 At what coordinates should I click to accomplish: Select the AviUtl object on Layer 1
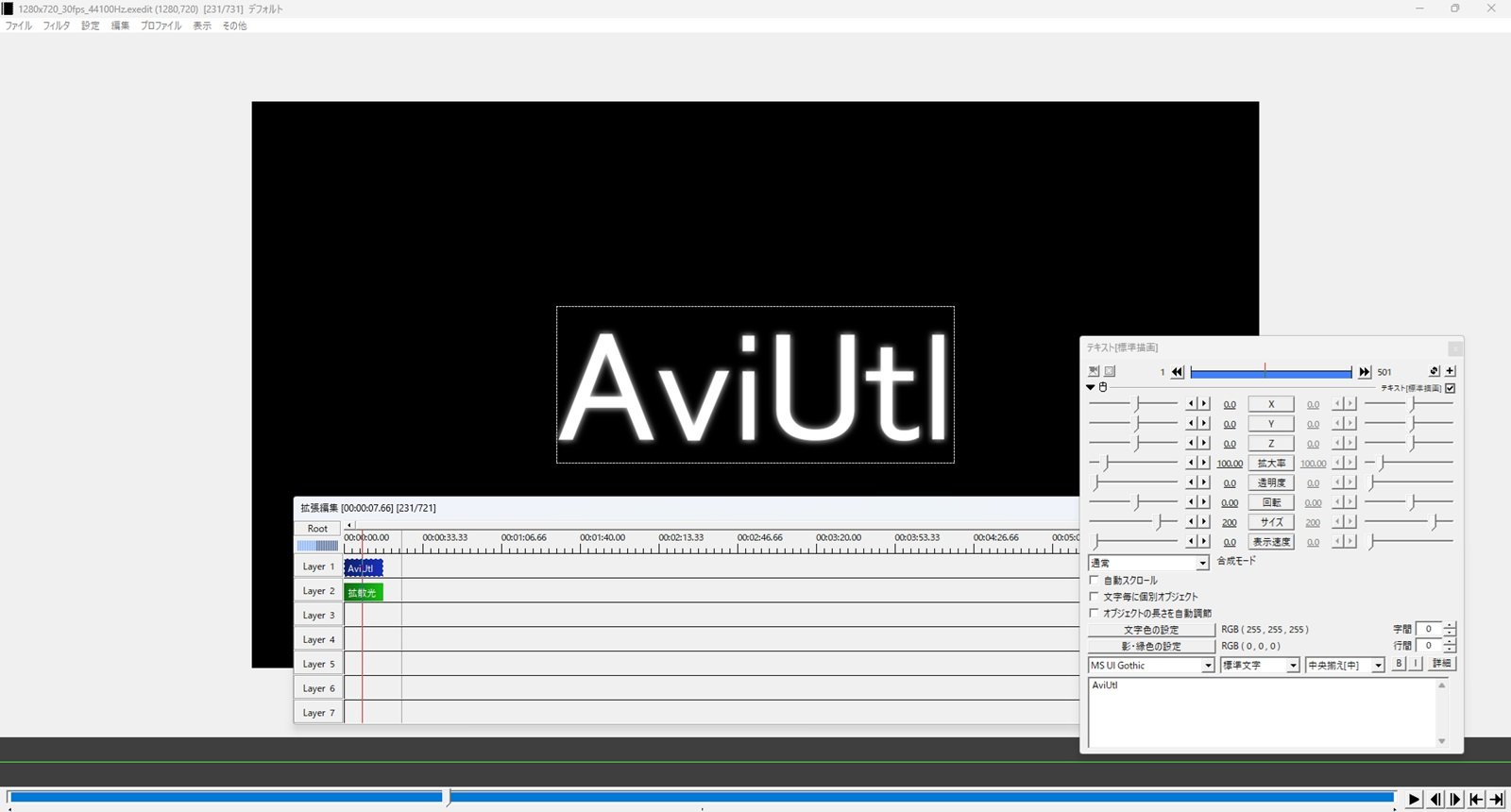click(364, 567)
